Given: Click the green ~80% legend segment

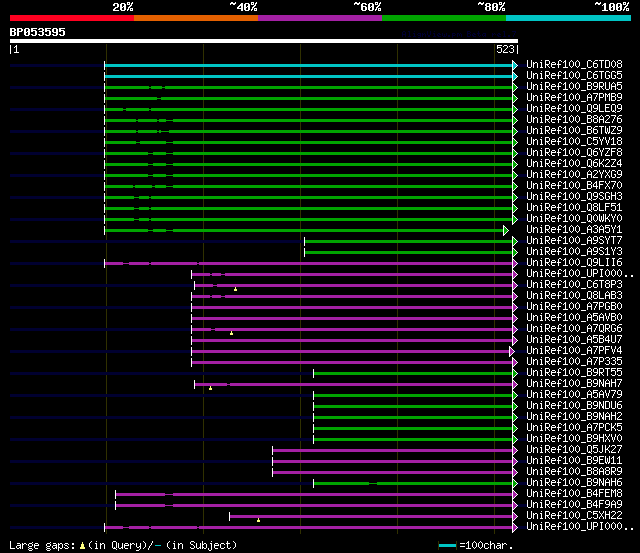Looking at the screenshot, I should pyautogui.click(x=444, y=18).
